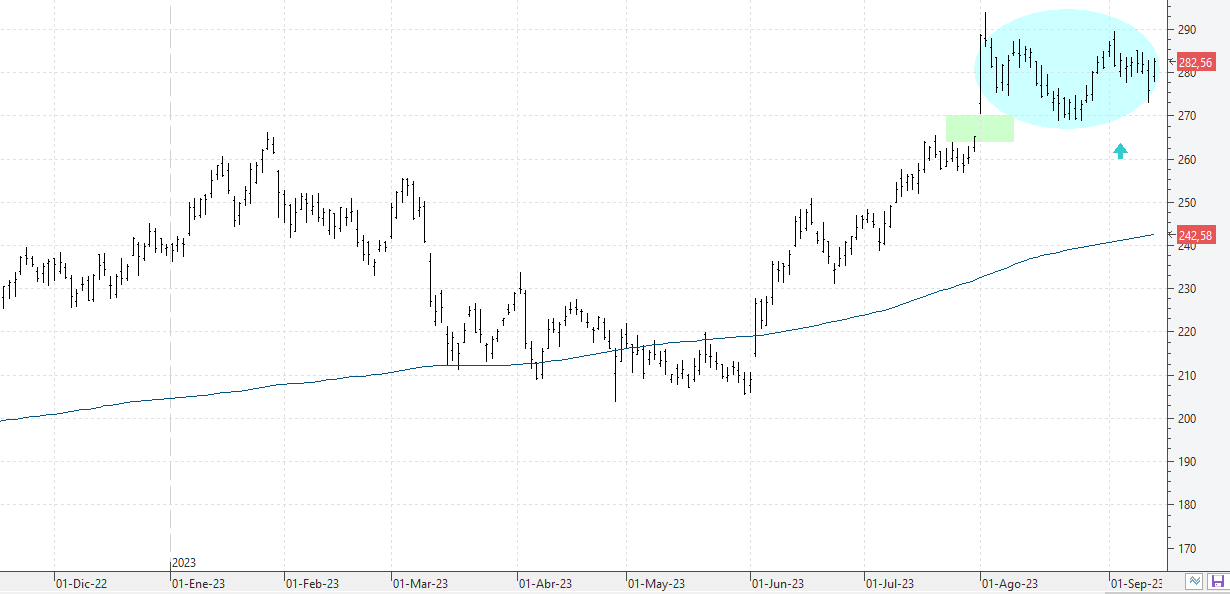Click the 01-Sep-23 date label

1137,583
